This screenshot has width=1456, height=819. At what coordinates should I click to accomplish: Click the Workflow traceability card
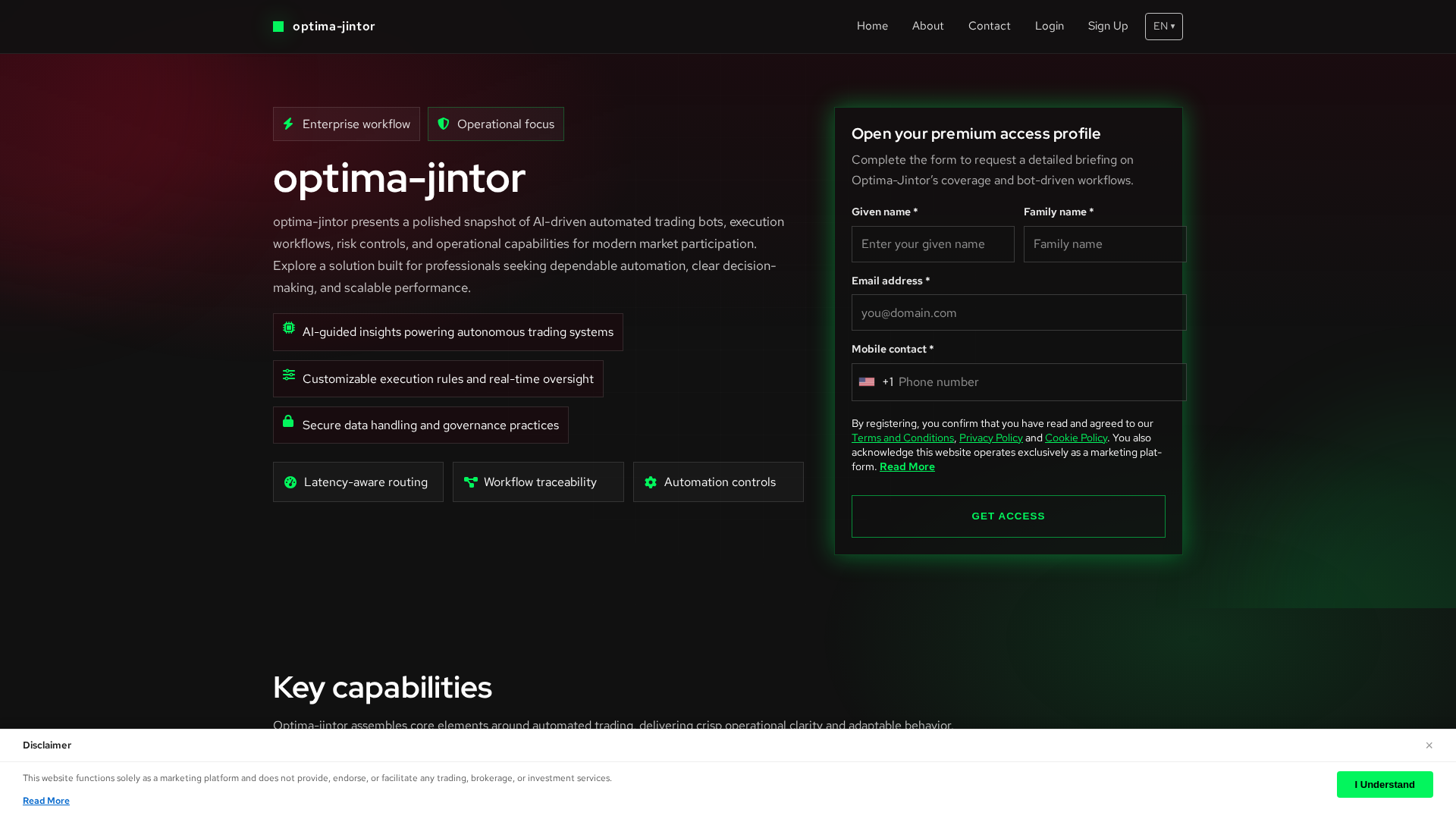[538, 482]
